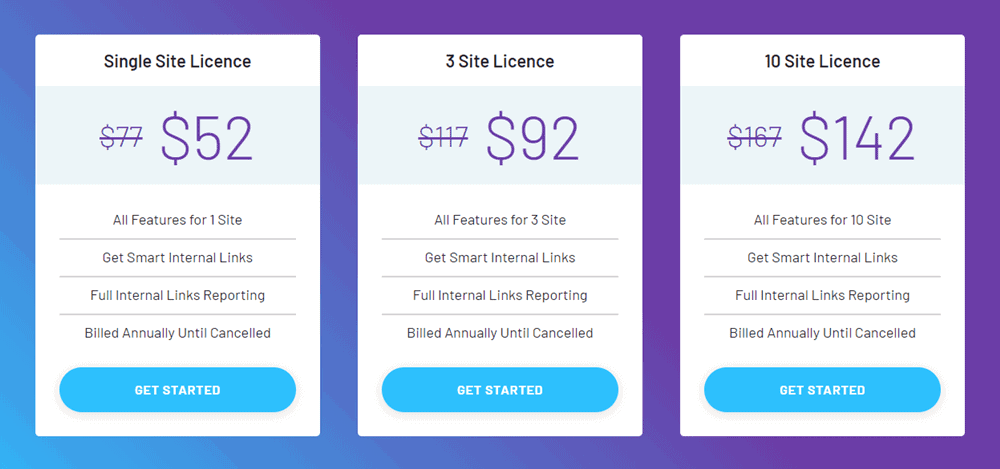Click Full Internal Links Reporting in 3 site card
The width and height of the screenshot is (1000, 469).
[x=500, y=295]
